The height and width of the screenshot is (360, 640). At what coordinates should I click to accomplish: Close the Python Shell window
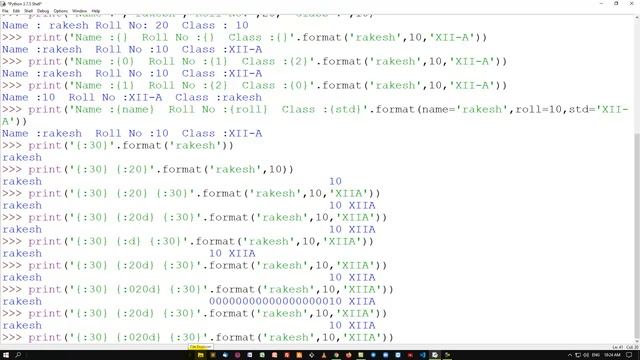631,3
